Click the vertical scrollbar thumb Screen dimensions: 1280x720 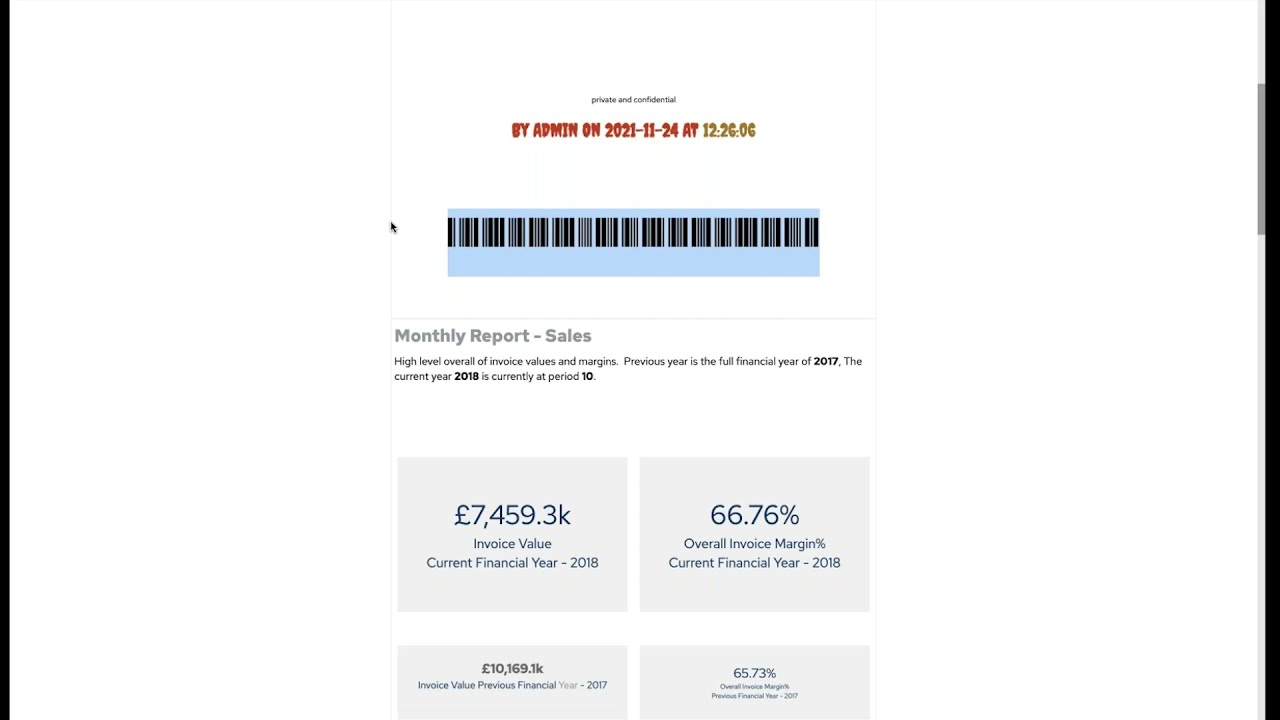point(1262,160)
